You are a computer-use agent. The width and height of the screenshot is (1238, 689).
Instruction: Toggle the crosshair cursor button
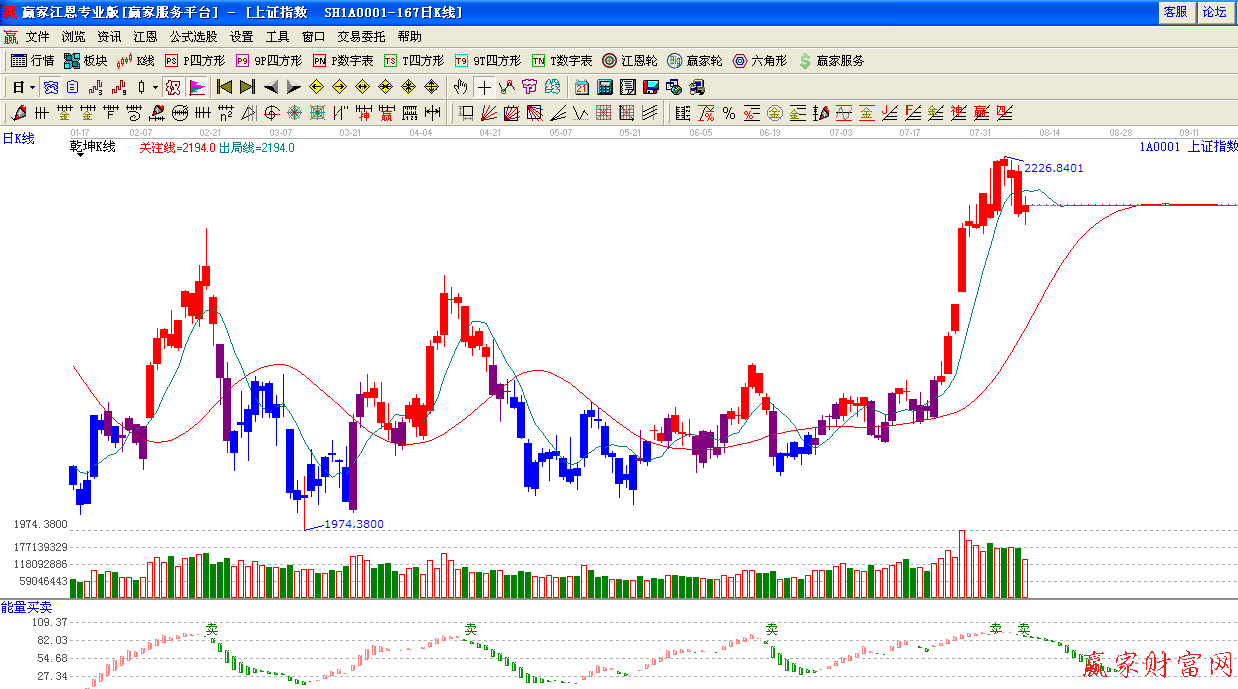coord(484,87)
